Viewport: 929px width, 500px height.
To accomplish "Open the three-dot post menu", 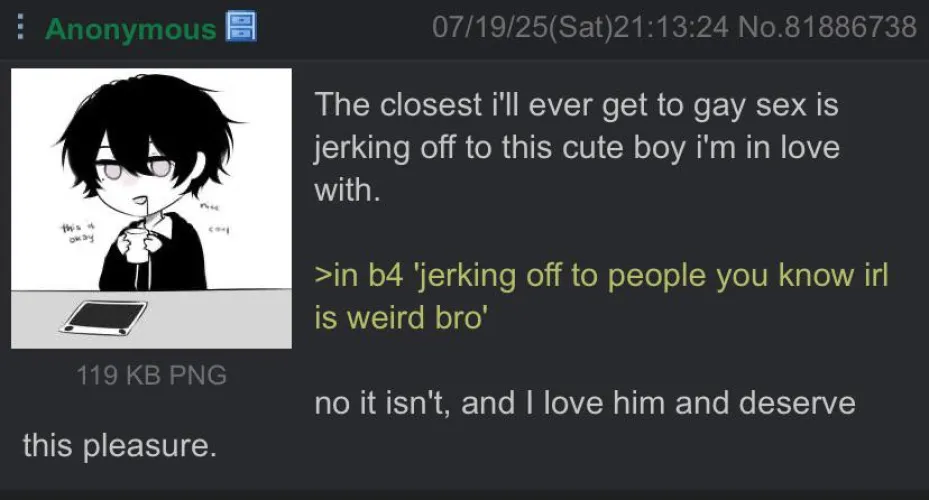I will [21, 27].
